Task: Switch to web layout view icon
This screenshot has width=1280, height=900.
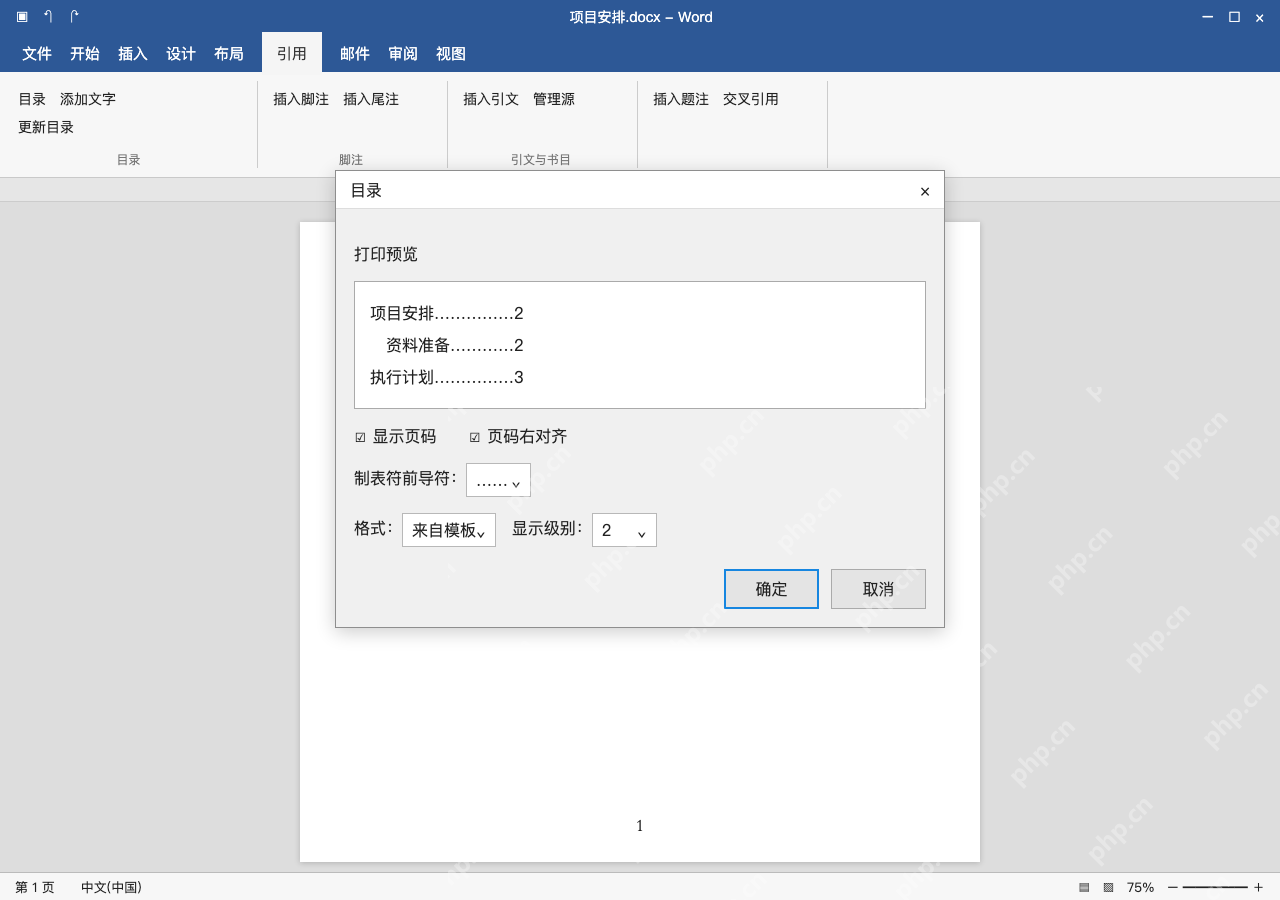Action: click(x=1108, y=887)
